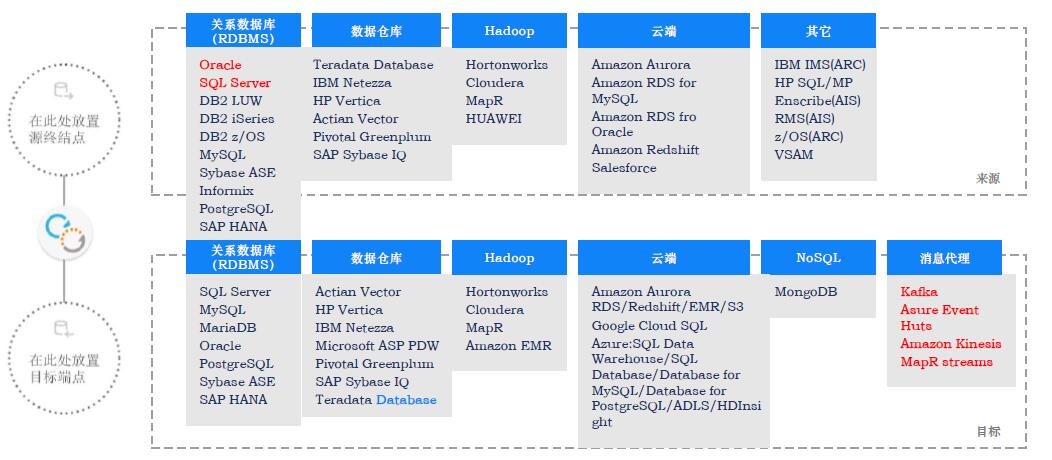The width and height of the screenshot is (1052, 460).
Task: Choose Salesforce in the source cloud list
Action: tap(624, 168)
